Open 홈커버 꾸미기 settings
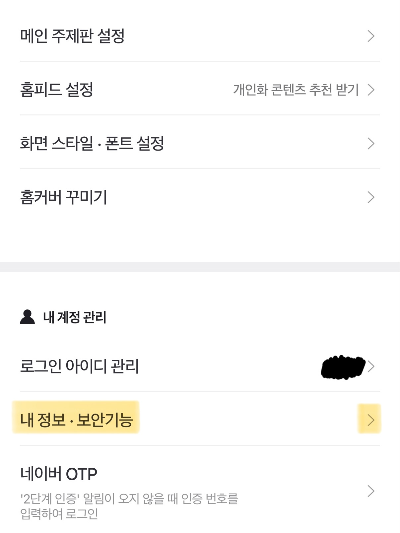The width and height of the screenshot is (400, 533). [200, 197]
